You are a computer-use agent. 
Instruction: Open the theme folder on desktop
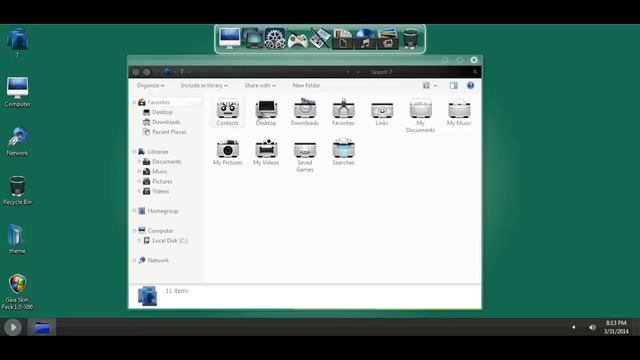(17, 239)
